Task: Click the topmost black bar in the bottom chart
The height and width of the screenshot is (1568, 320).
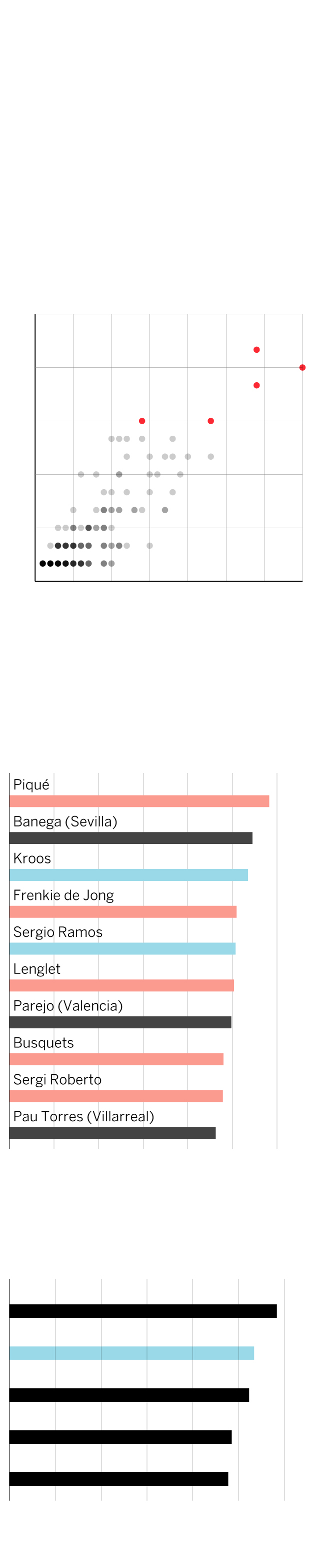Action: [x=142, y=1311]
